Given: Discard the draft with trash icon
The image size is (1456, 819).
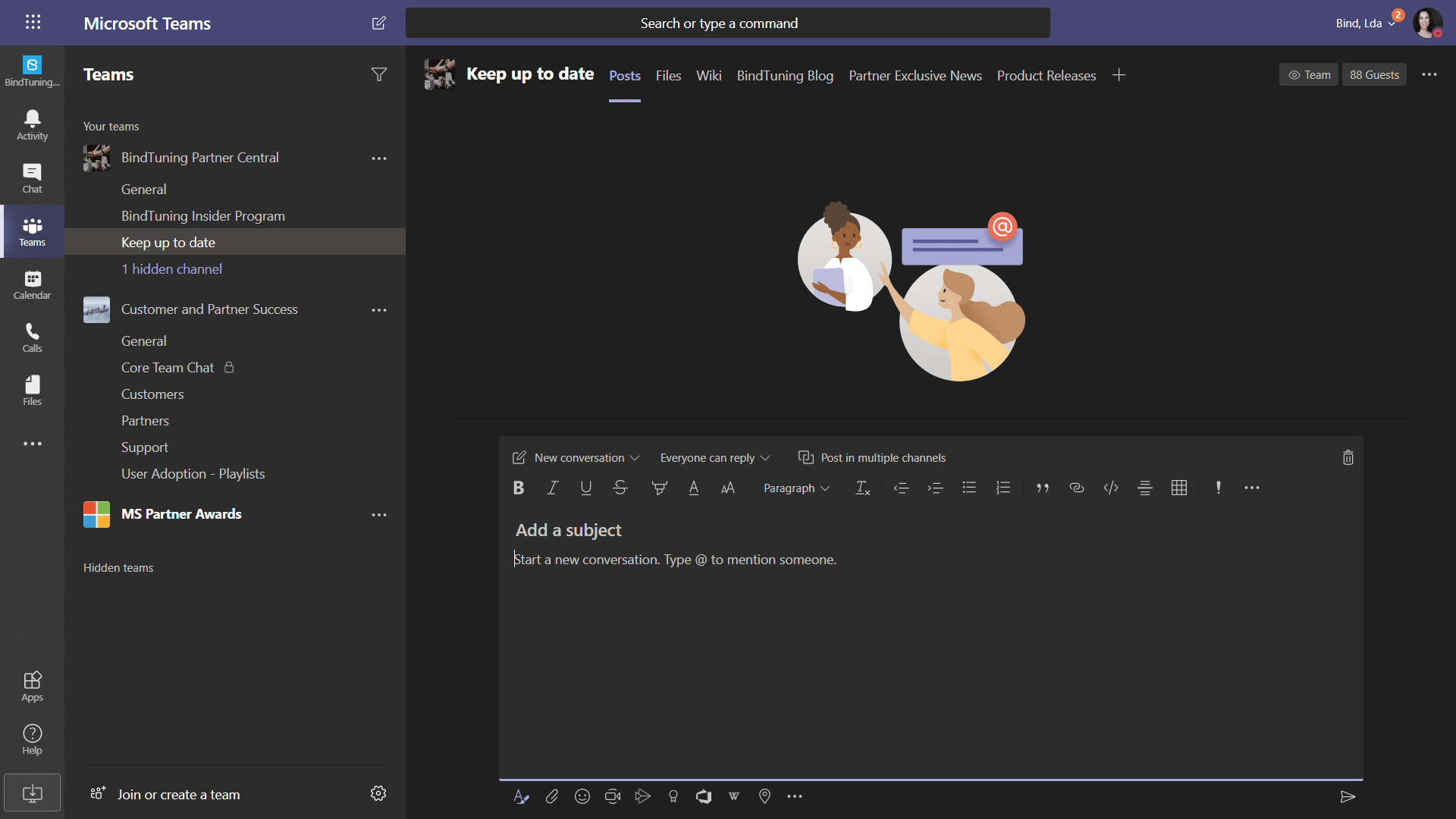Looking at the screenshot, I should [x=1348, y=457].
